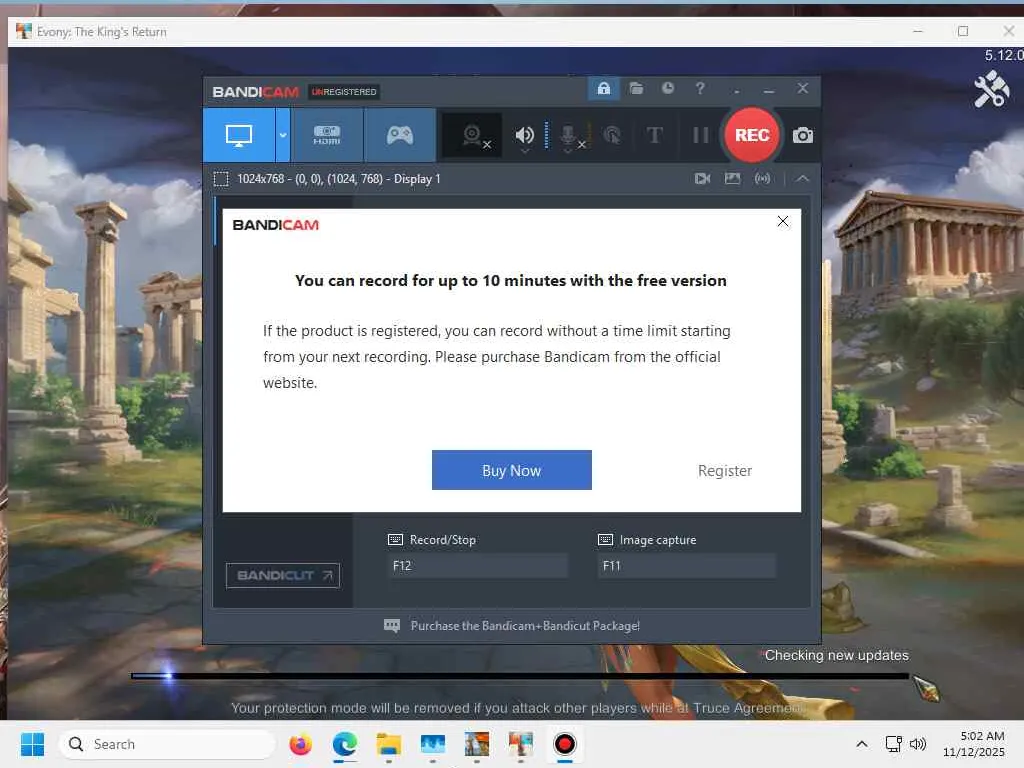Collapse the Bandicam panel with the chevron
The height and width of the screenshot is (768, 1024).
(803, 178)
